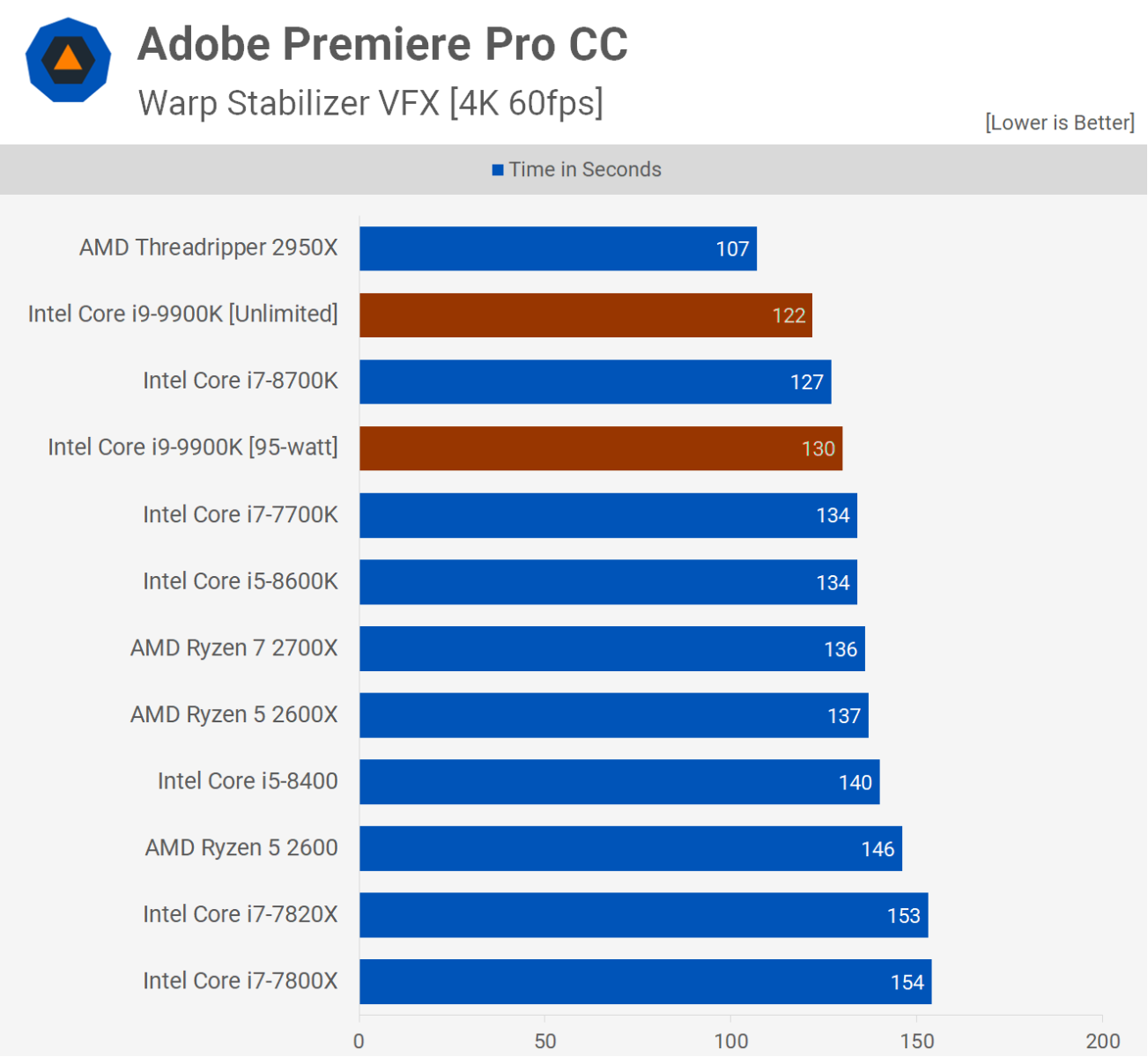Click the Time in Seconds legend text
Viewport: 1148px width, 1057px height.
tap(585, 170)
